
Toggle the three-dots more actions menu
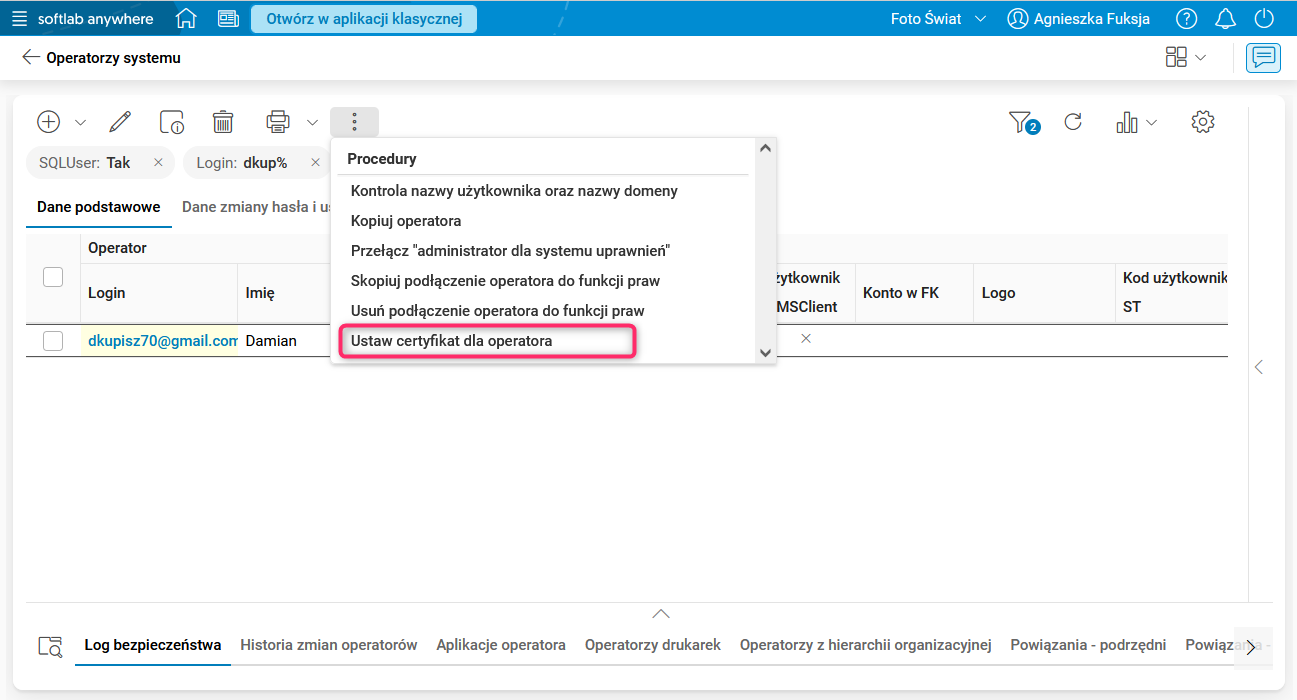355,122
